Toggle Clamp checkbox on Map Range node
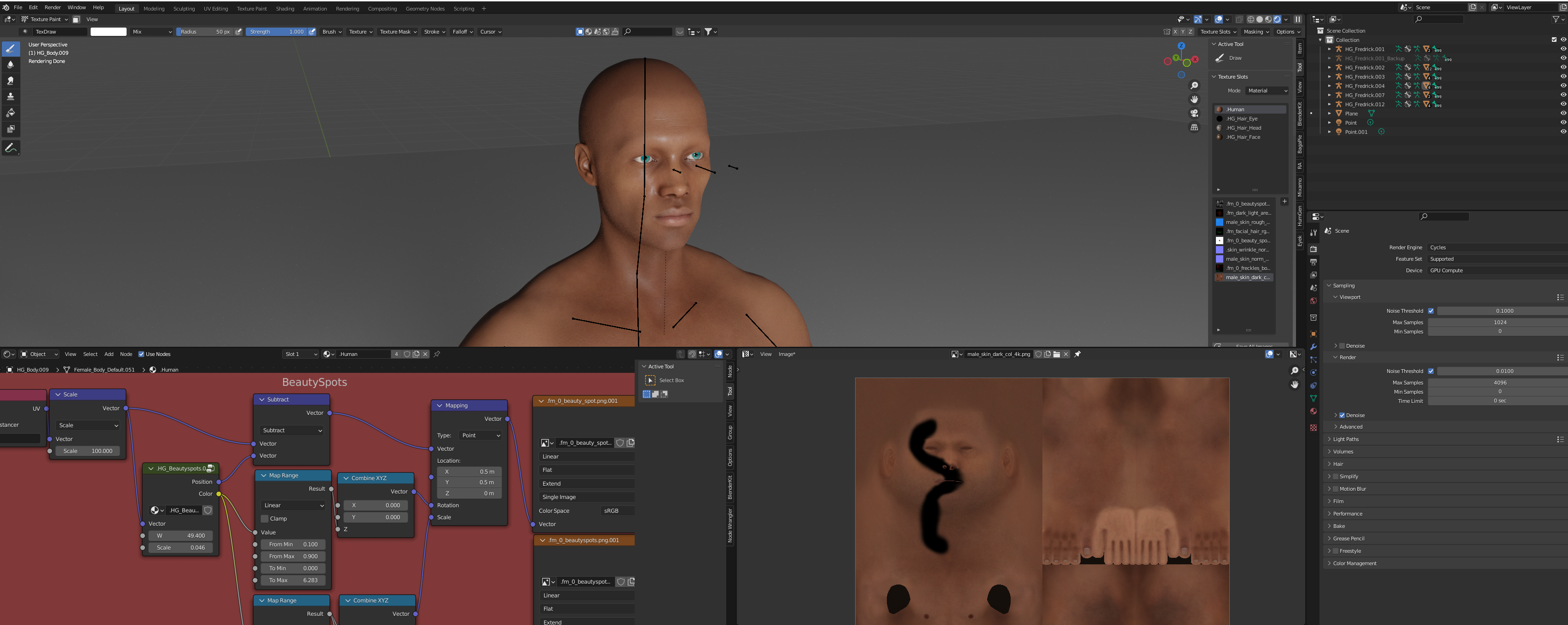1568x625 pixels. coord(265,519)
